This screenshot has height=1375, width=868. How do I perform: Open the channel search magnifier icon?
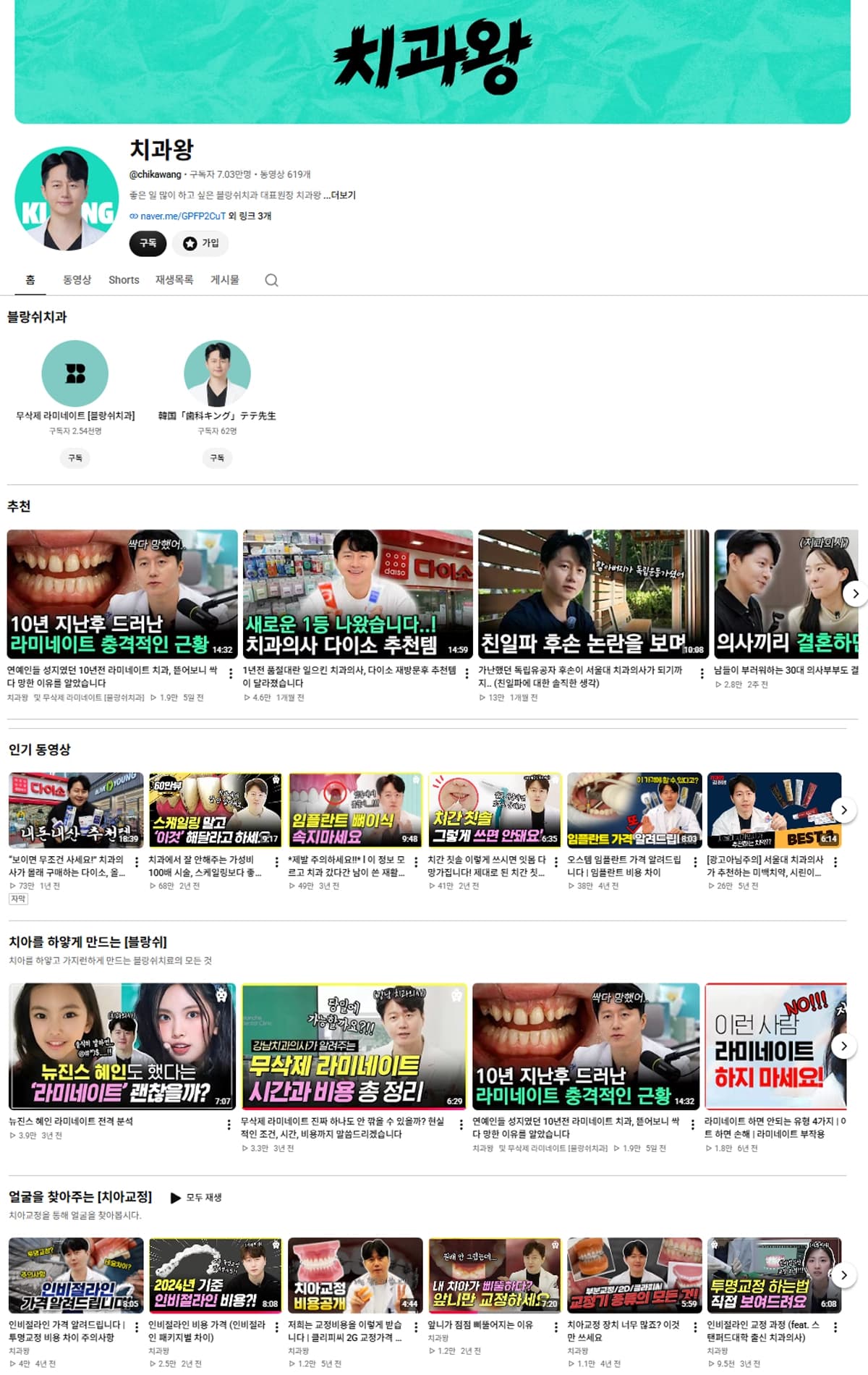(271, 280)
